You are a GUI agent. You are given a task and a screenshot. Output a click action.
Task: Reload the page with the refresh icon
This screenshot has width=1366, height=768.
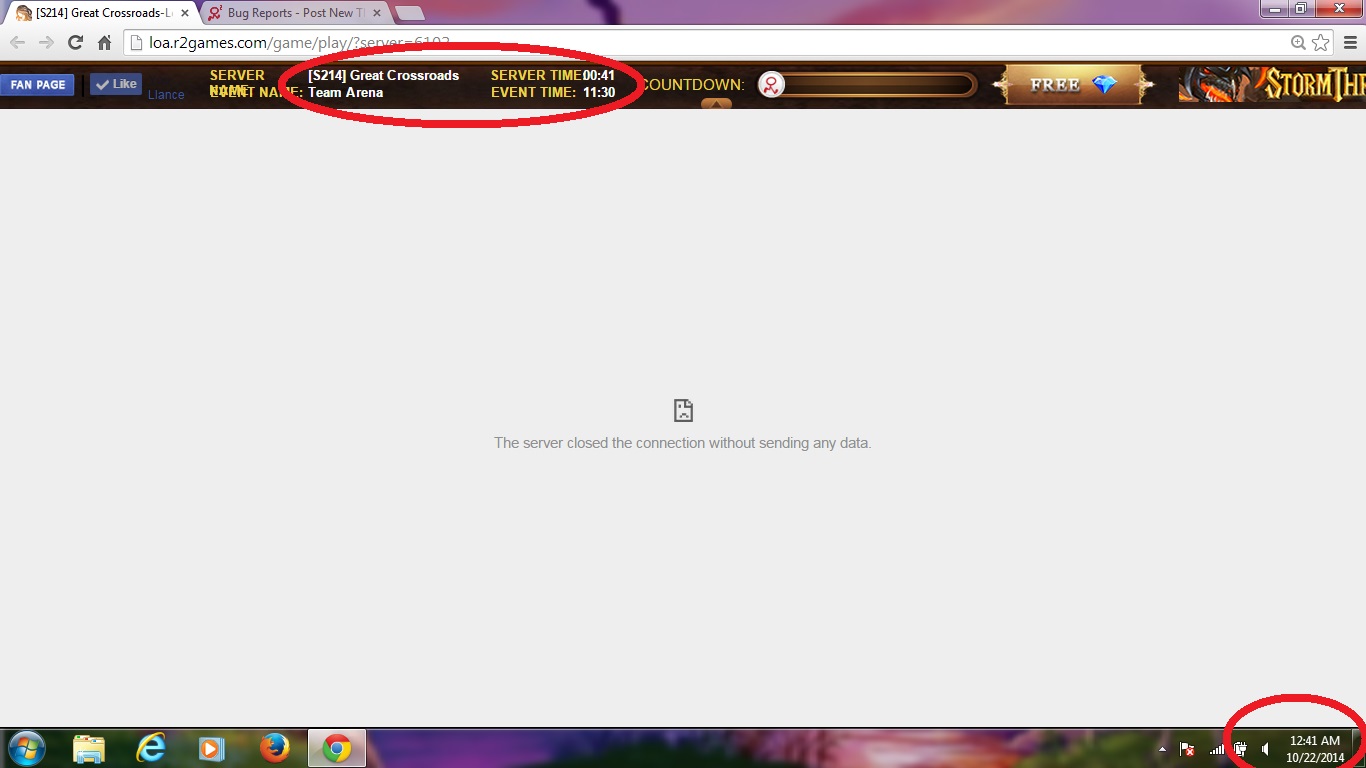pyautogui.click(x=75, y=42)
